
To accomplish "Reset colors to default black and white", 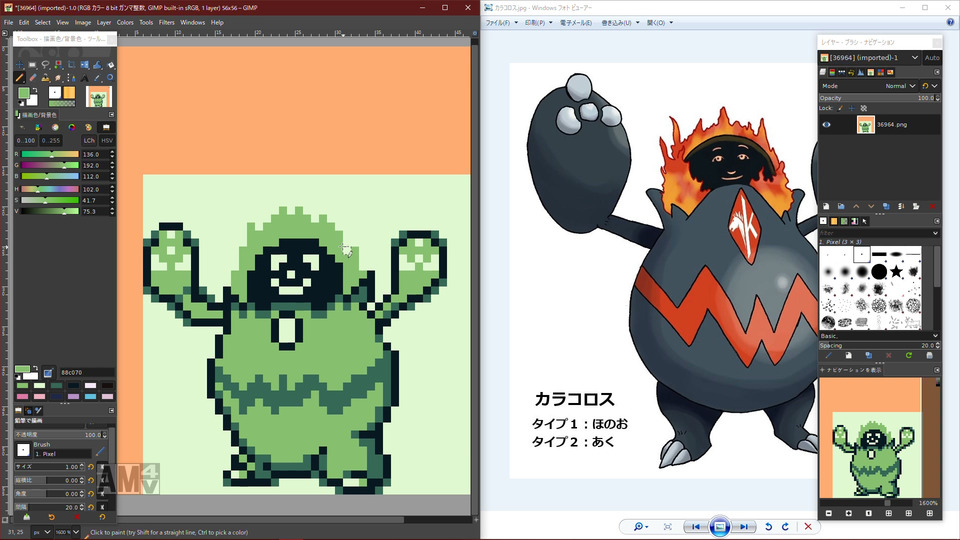I will 21,103.
